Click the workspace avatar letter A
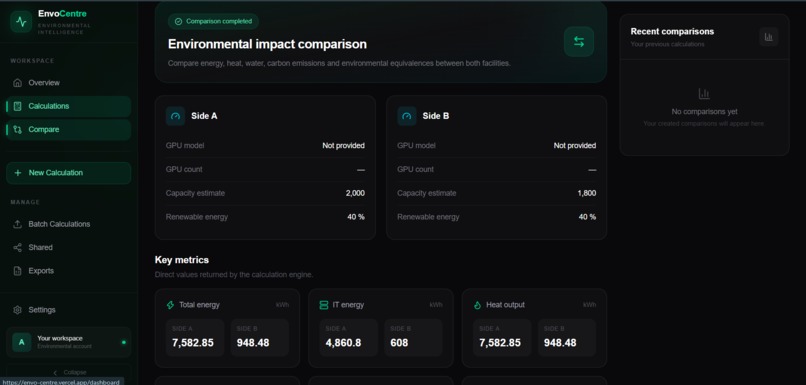 pos(22,342)
